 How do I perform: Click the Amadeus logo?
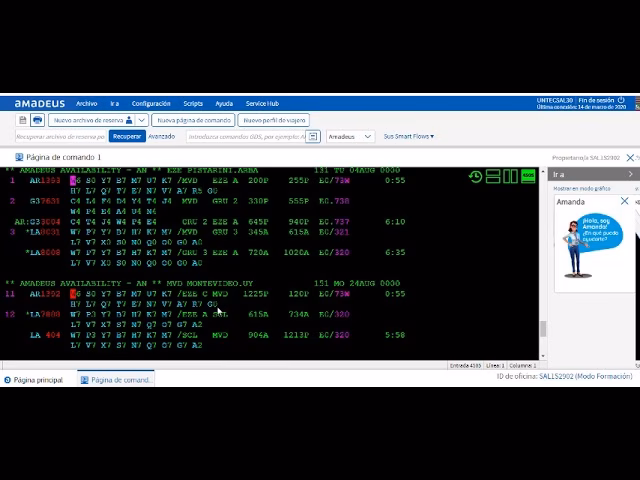tap(40, 104)
